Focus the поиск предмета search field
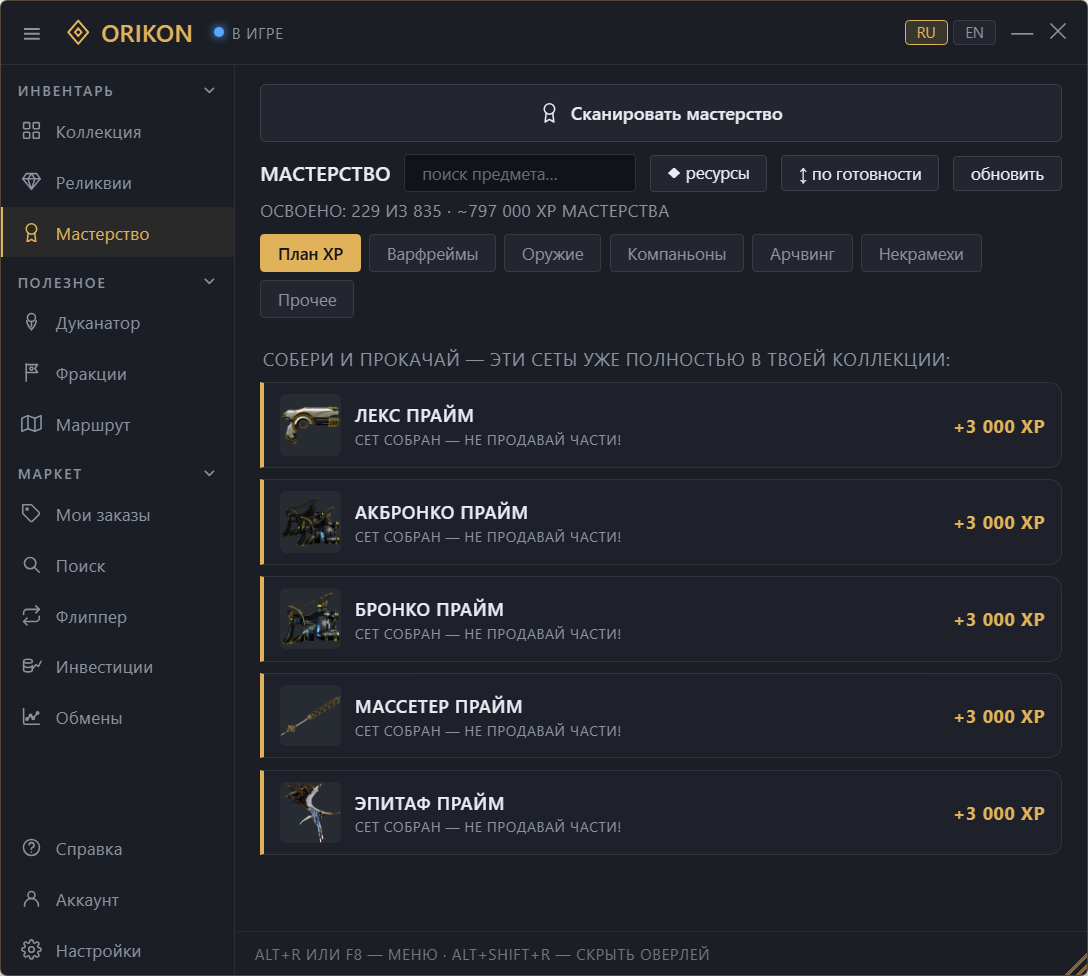 (520, 173)
